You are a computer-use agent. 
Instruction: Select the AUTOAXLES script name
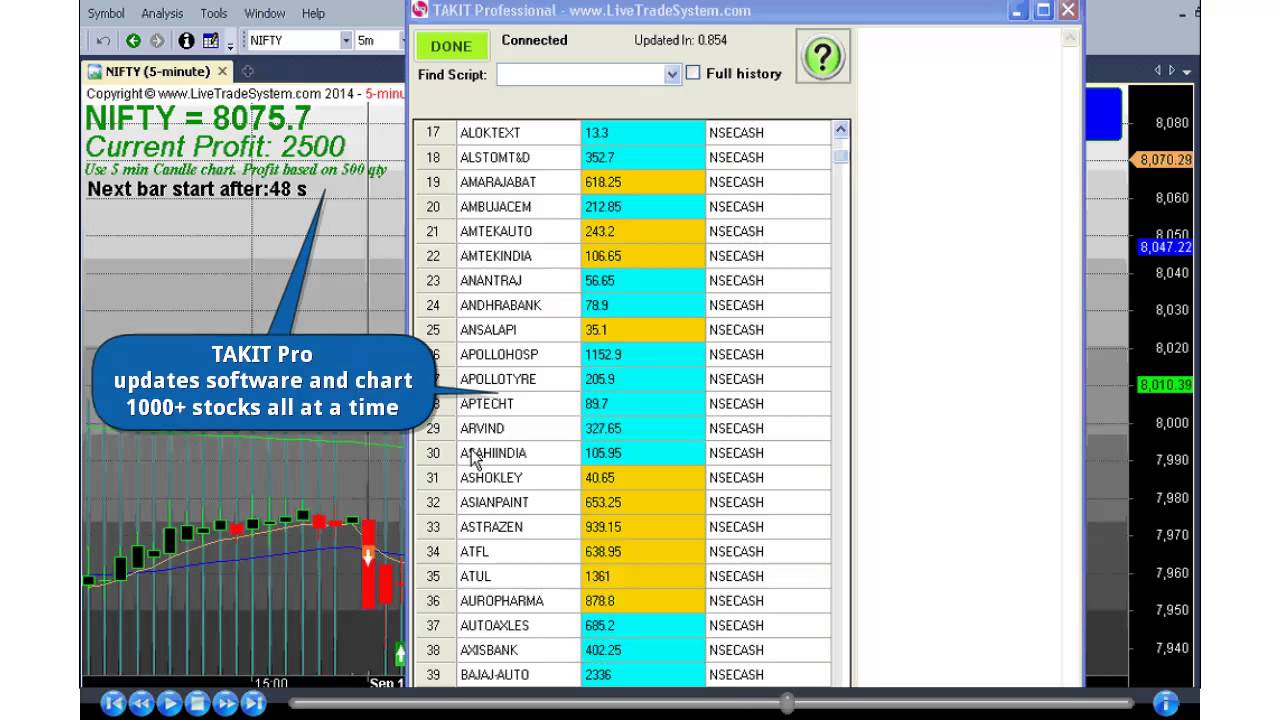[x=494, y=626]
